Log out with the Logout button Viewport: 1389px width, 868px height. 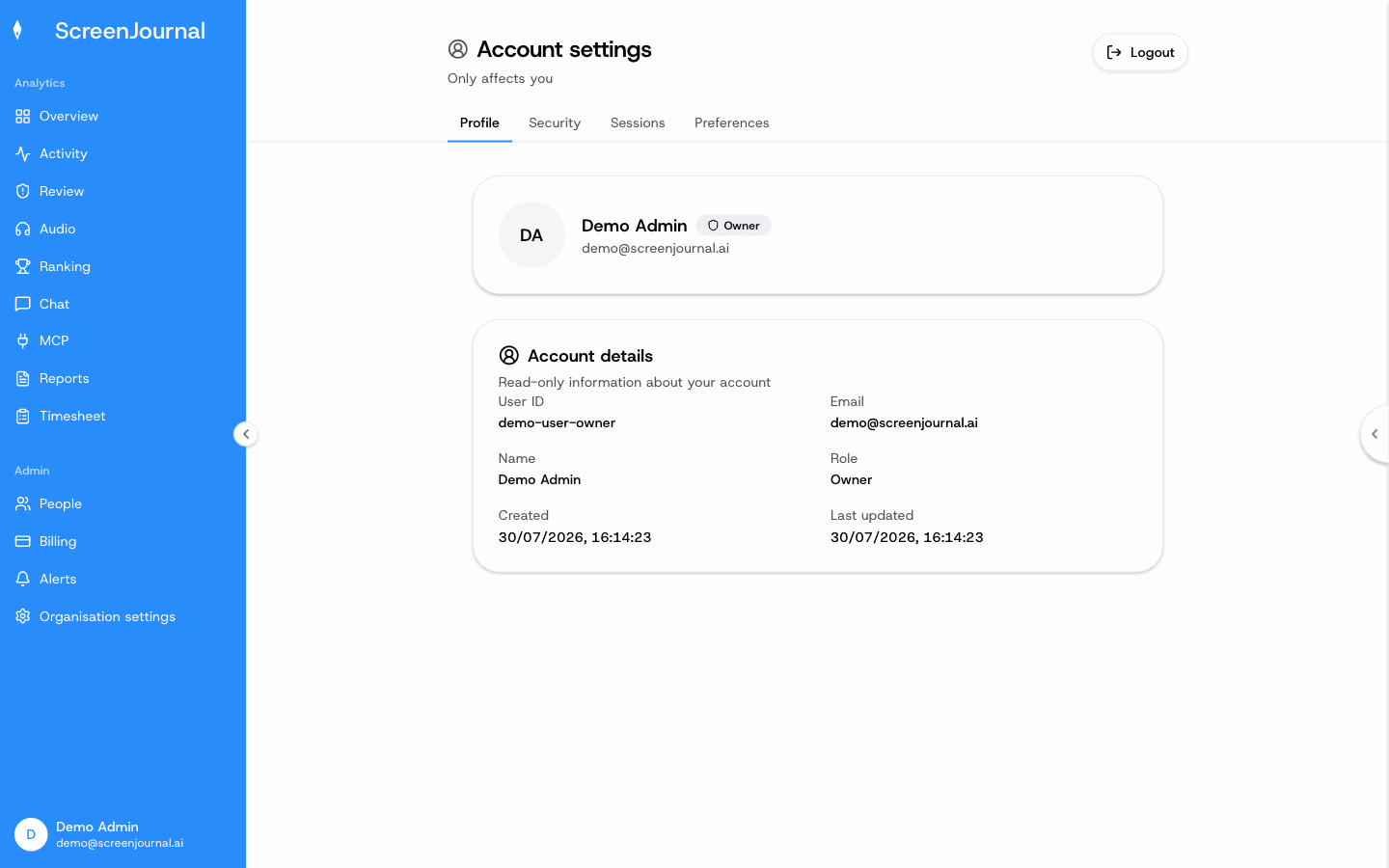point(1140,53)
